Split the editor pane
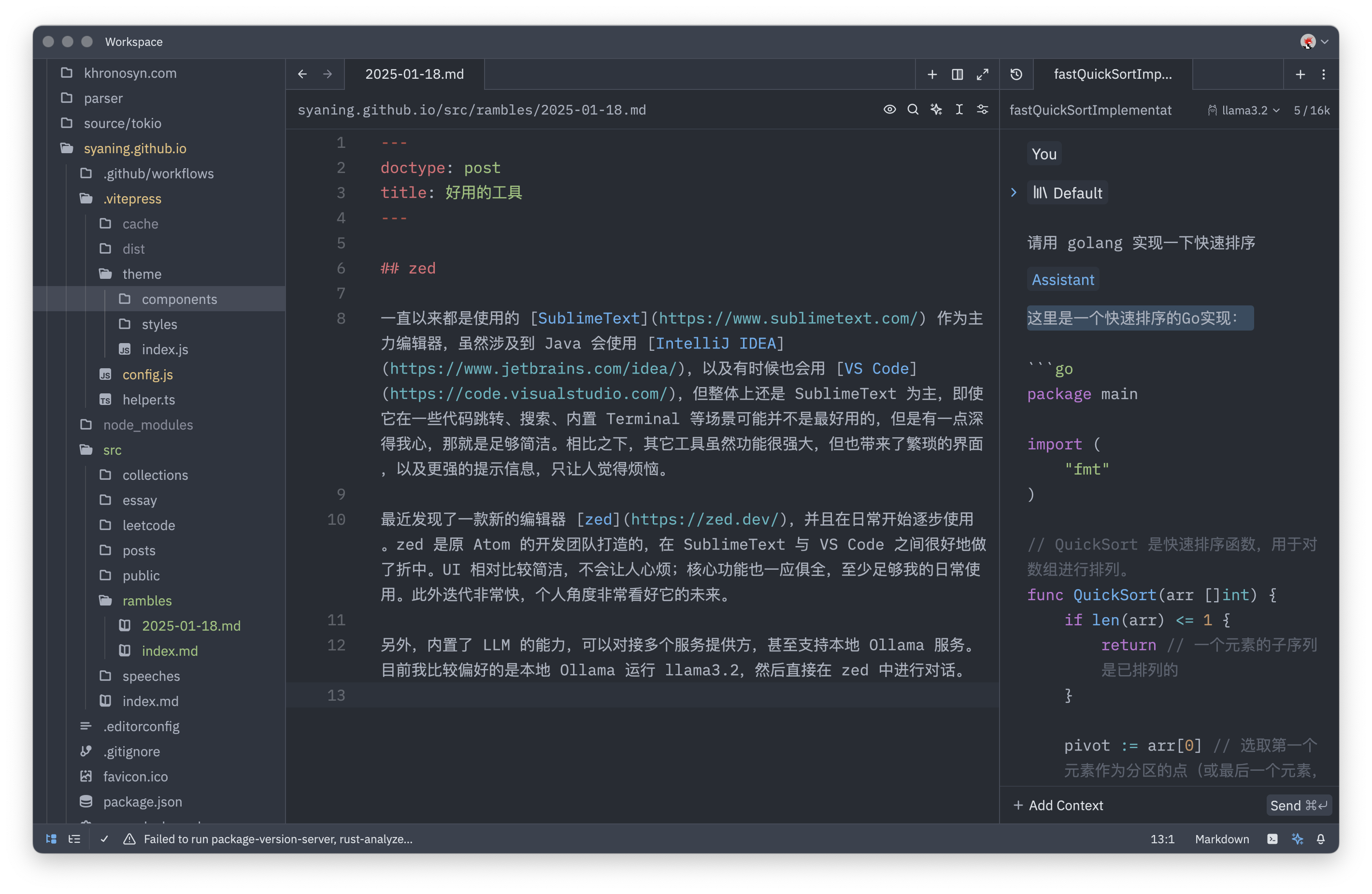Image resolution: width=1372 pixels, height=894 pixels. [957, 74]
